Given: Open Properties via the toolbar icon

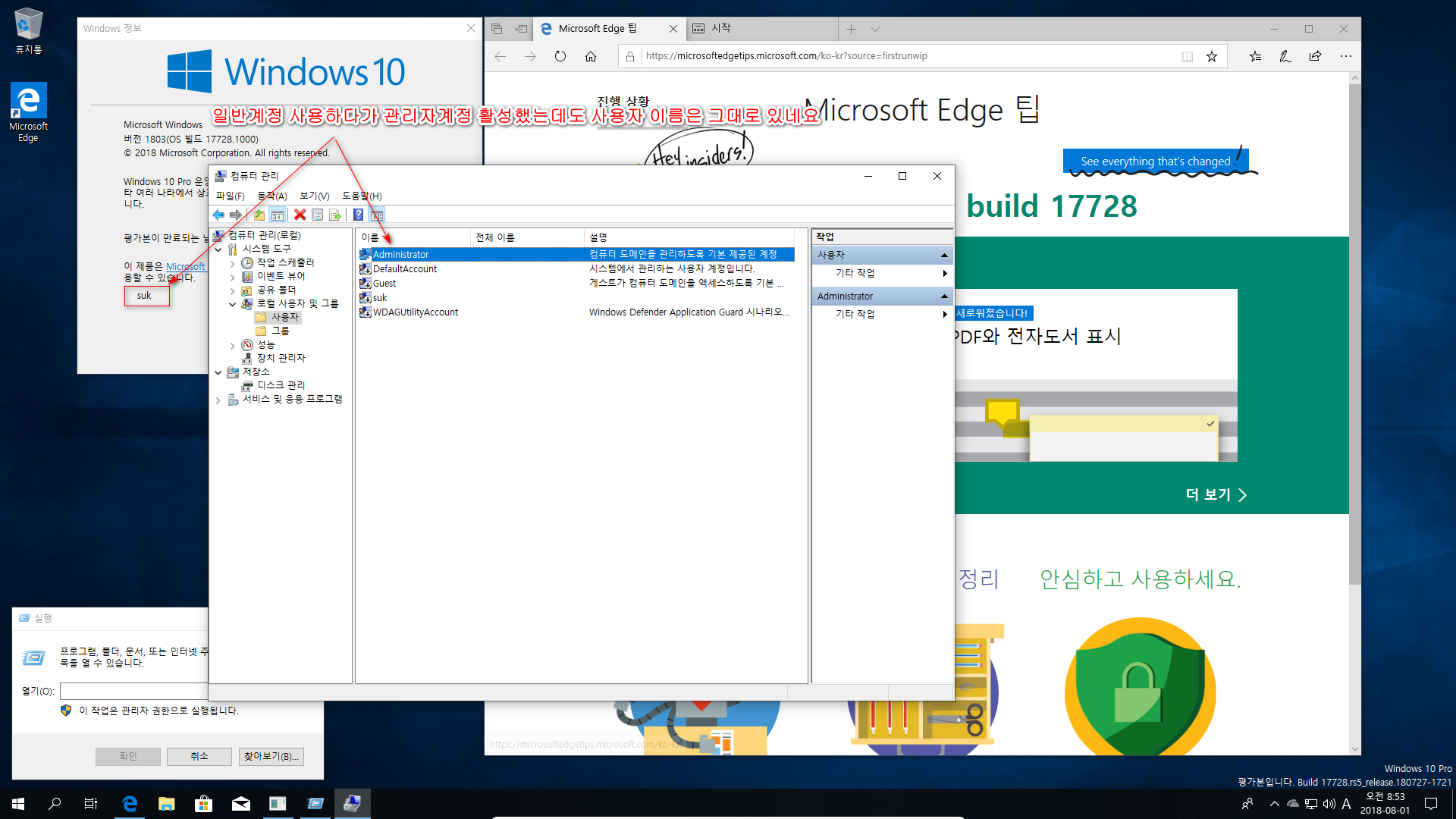Looking at the screenshot, I should click(x=318, y=215).
